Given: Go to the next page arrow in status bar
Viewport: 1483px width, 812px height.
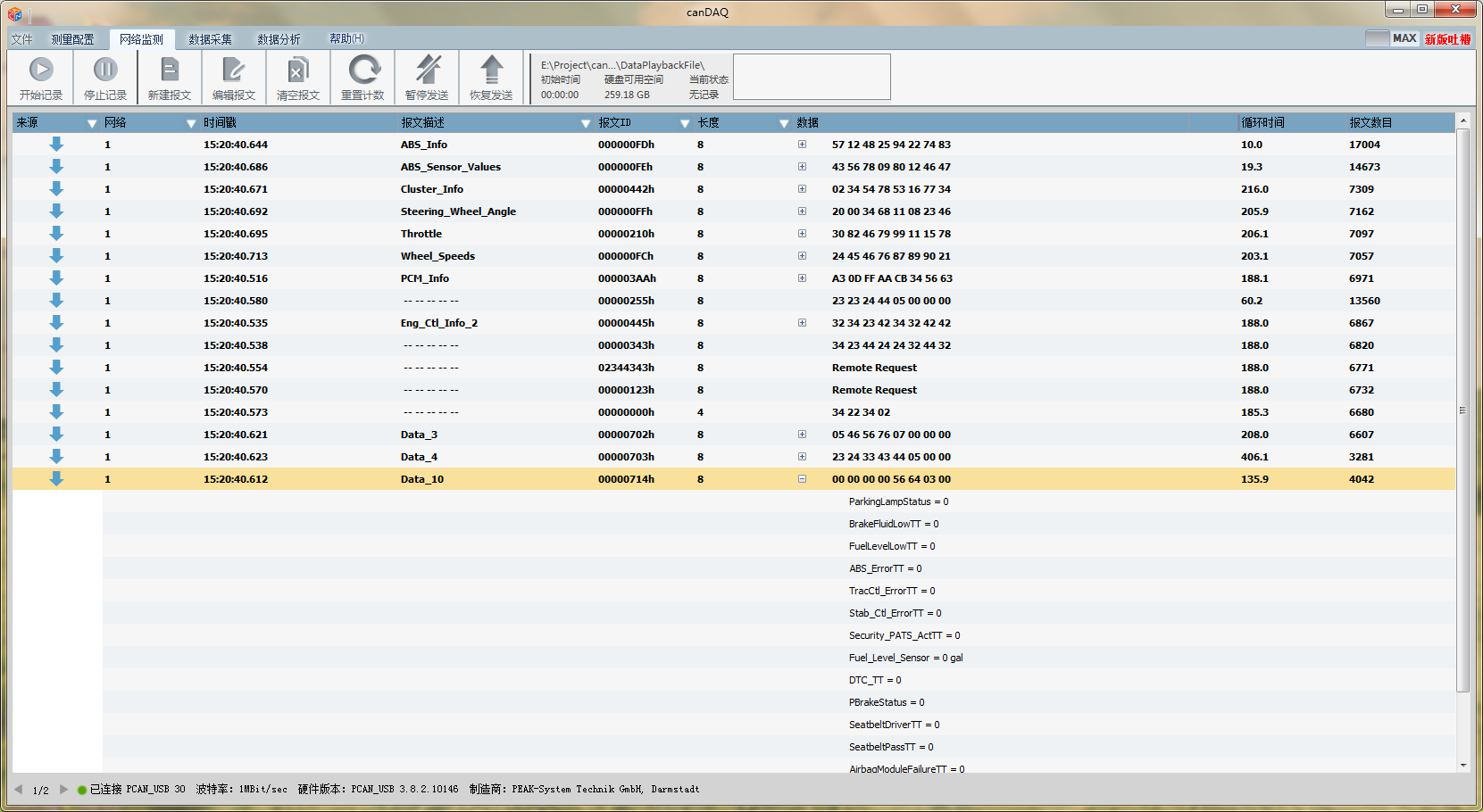Looking at the screenshot, I should coord(63,789).
